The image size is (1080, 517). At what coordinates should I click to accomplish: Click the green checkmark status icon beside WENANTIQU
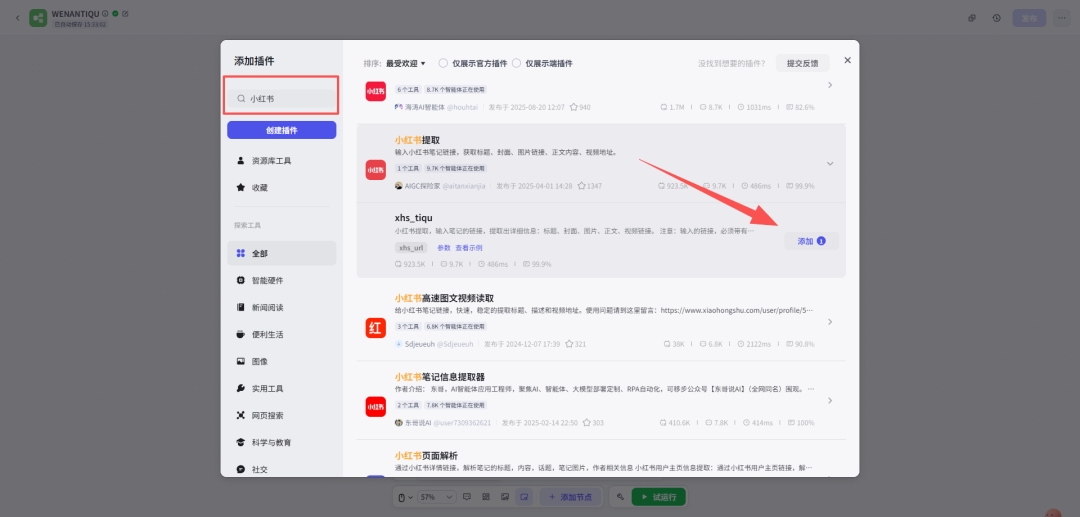(115, 13)
